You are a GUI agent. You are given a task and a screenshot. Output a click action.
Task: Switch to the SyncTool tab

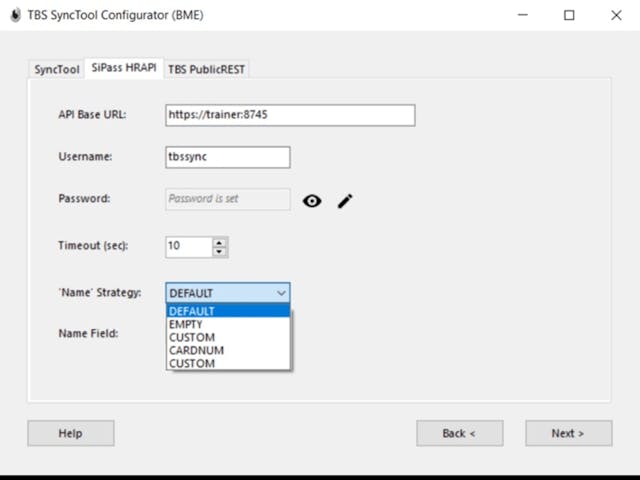57,69
